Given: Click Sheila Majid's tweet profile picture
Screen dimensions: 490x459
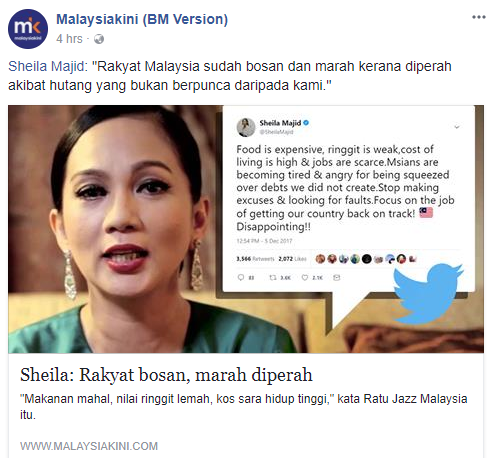Looking at the screenshot, I should coord(246,127).
